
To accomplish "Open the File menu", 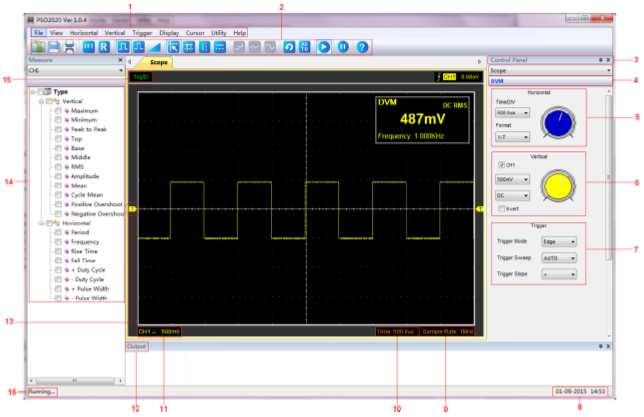I will [38, 32].
